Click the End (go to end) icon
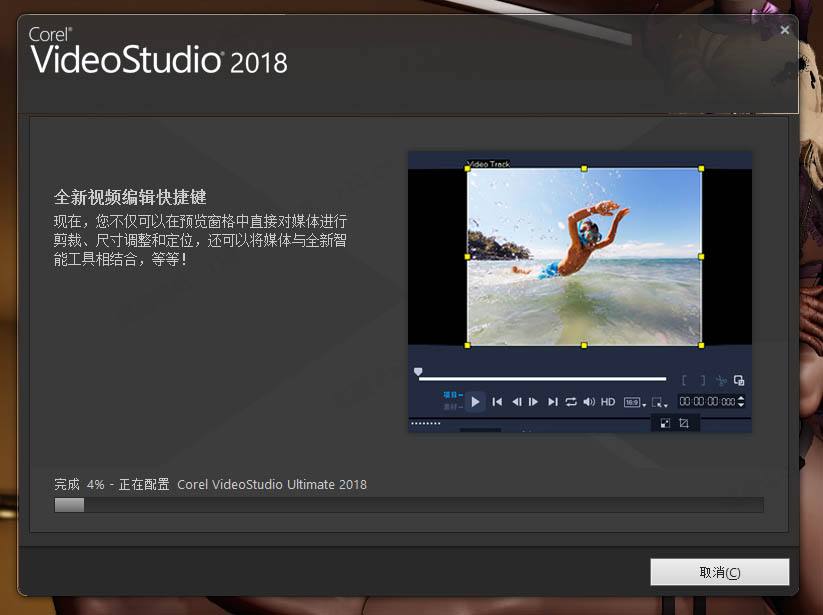Image resolution: width=823 pixels, height=615 pixels. click(553, 402)
